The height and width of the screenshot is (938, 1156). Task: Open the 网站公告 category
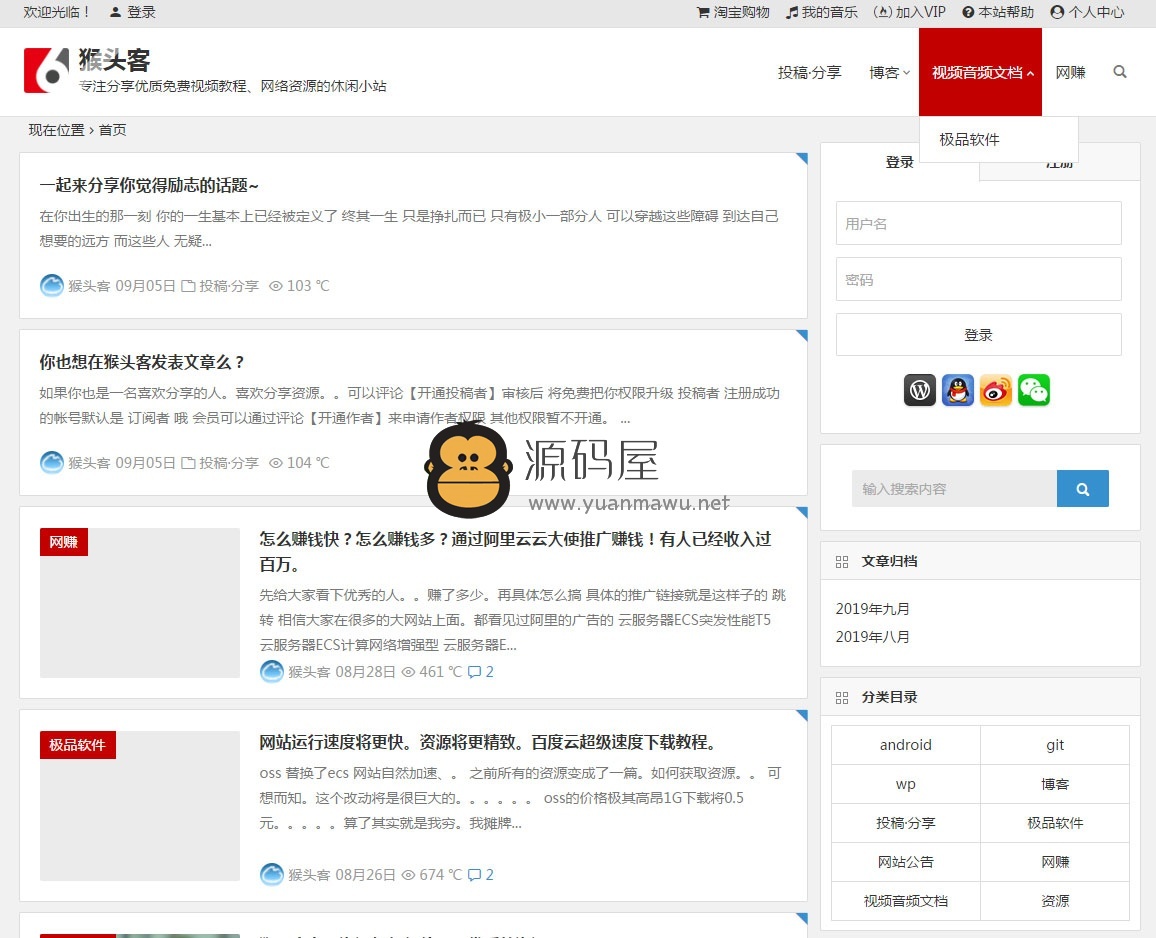point(905,862)
